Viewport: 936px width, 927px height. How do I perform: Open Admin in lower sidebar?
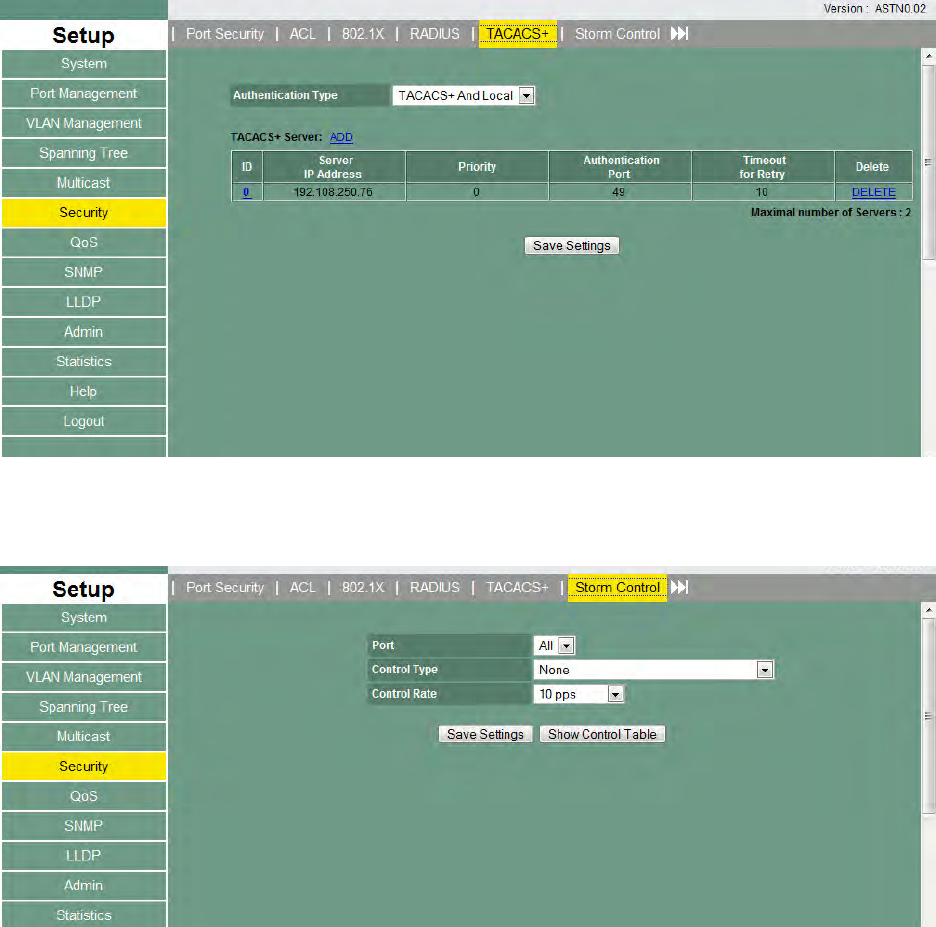[x=84, y=886]
